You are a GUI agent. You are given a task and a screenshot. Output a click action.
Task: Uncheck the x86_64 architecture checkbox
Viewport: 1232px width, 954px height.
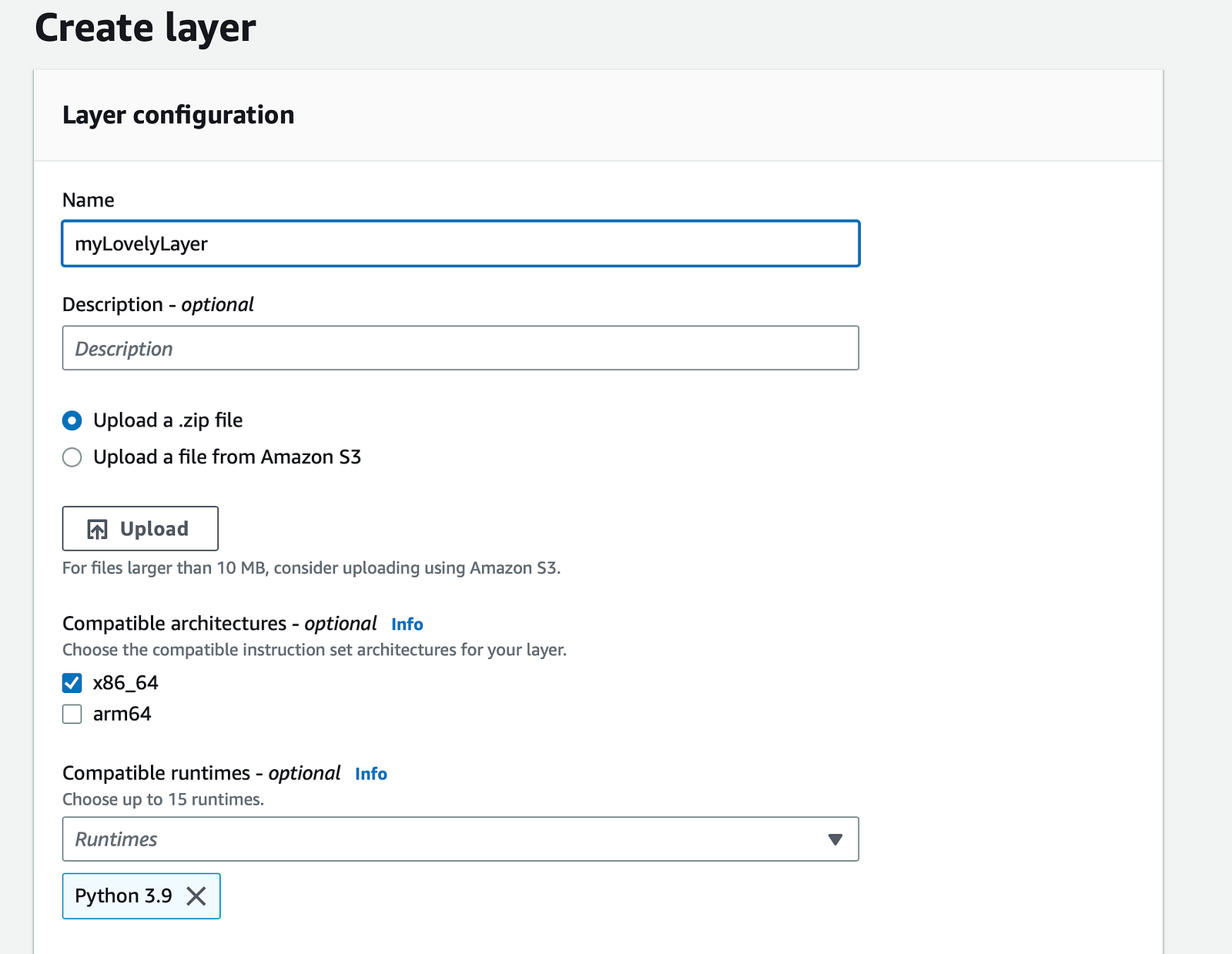pyautogui.click(x=72, y=683)
